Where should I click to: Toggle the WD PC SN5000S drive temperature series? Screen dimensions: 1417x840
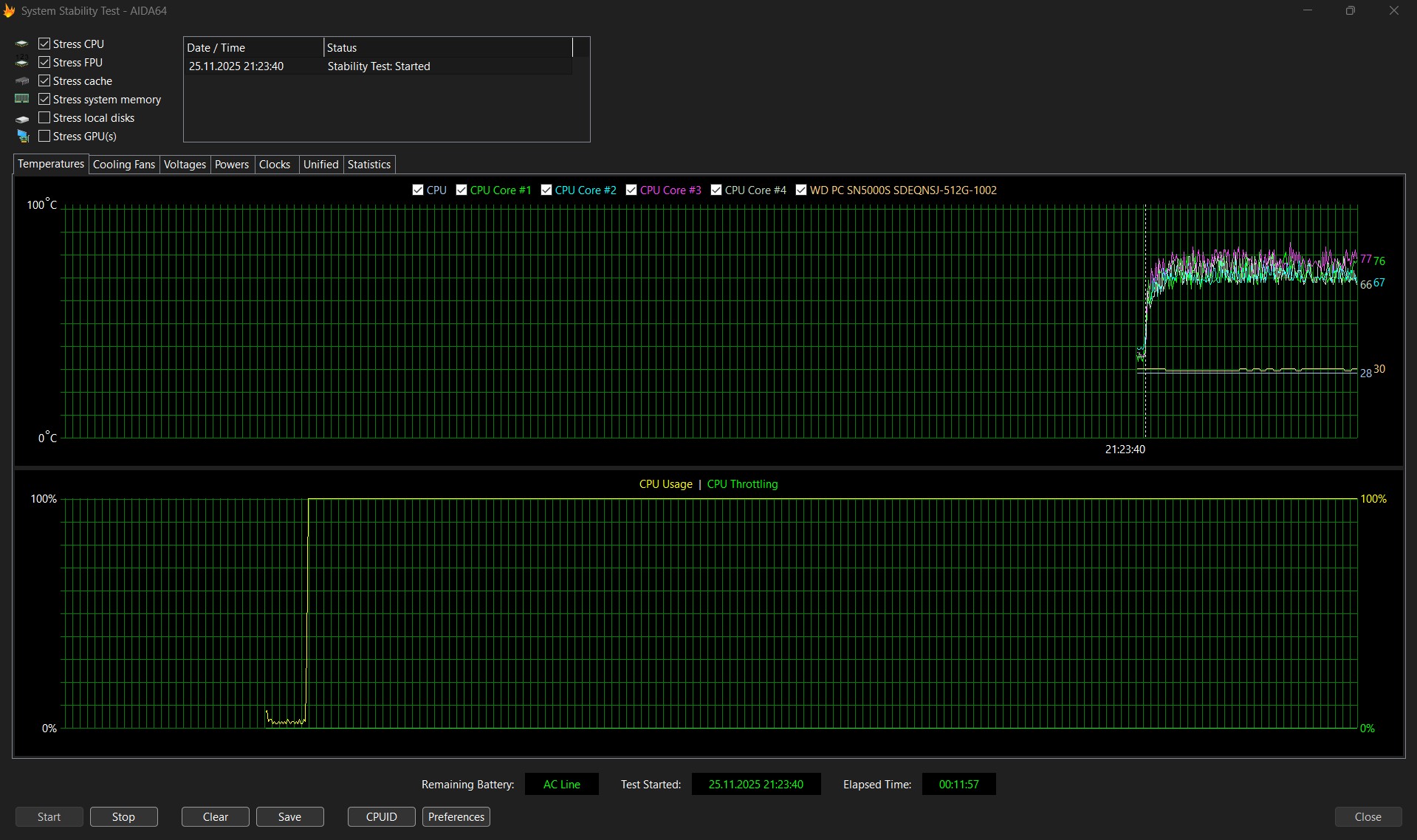(x=801, y=190)
